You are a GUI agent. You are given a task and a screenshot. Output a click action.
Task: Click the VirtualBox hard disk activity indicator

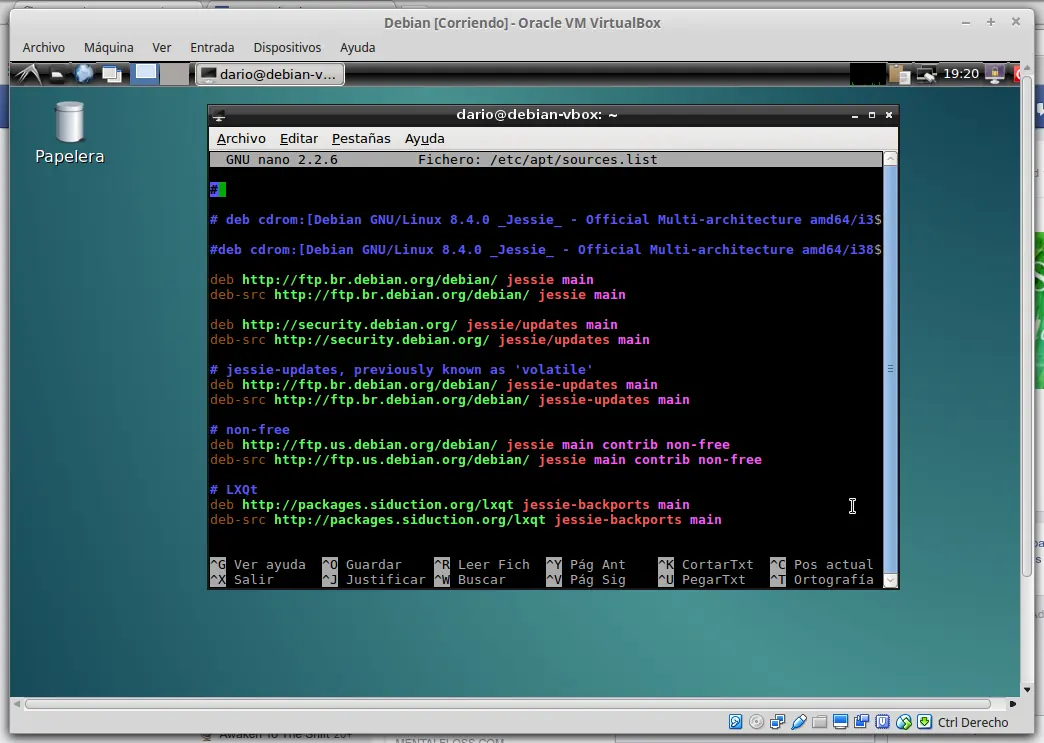(x=735, y=722)
